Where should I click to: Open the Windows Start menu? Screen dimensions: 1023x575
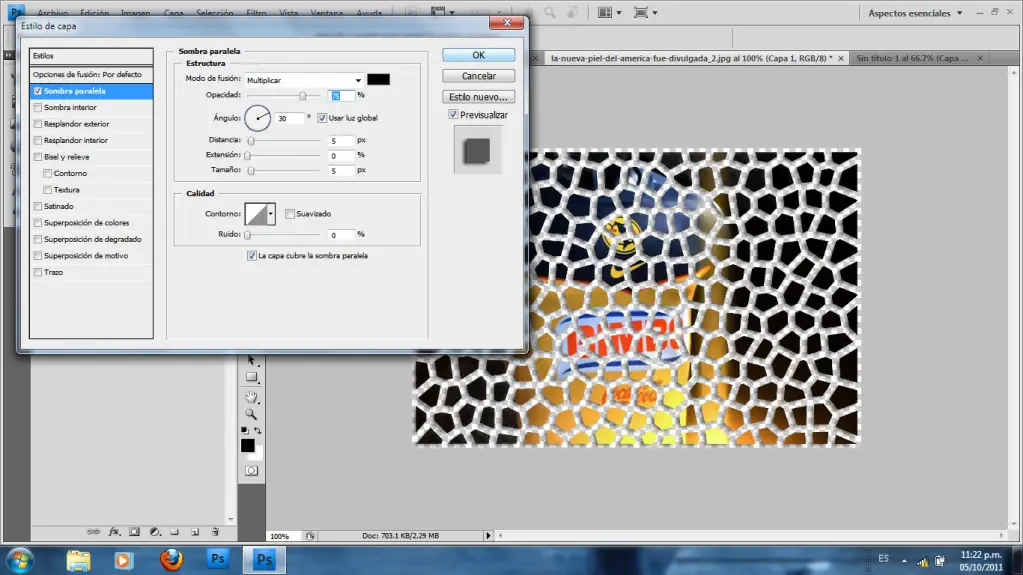20,560
